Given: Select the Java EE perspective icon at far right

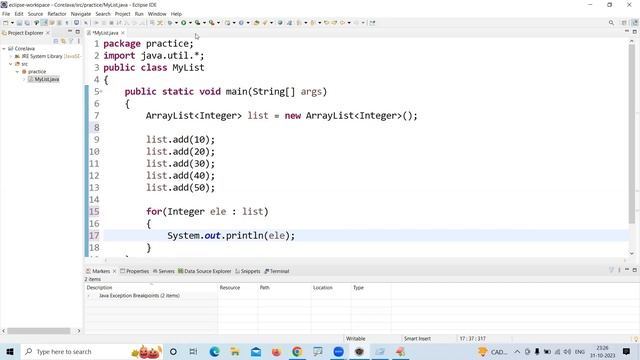Looking at the screenshot, I should (x=635, y=23).
